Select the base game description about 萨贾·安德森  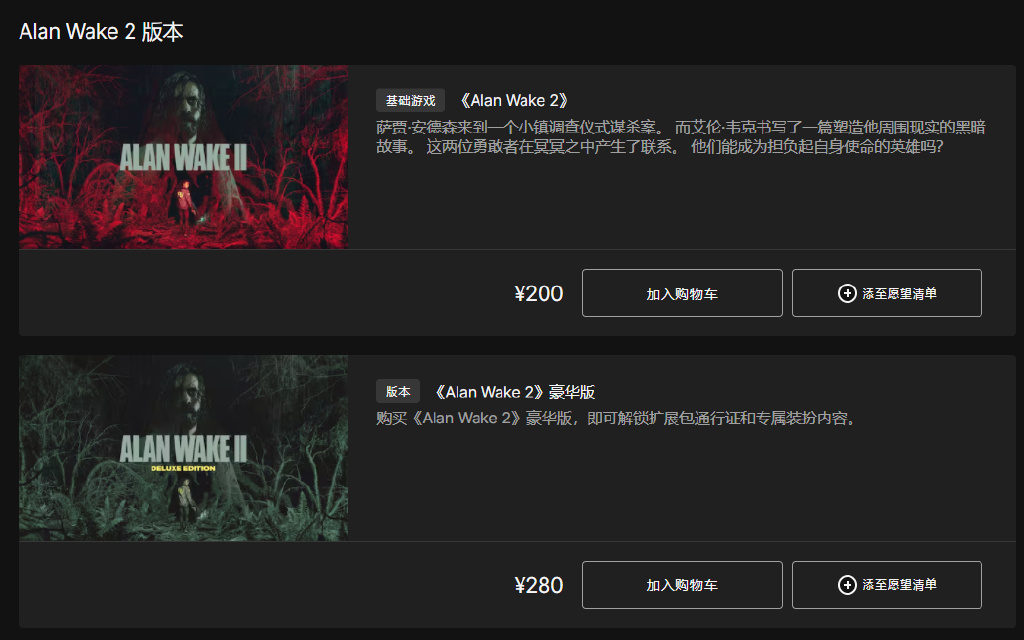click(x=680, y=136)
